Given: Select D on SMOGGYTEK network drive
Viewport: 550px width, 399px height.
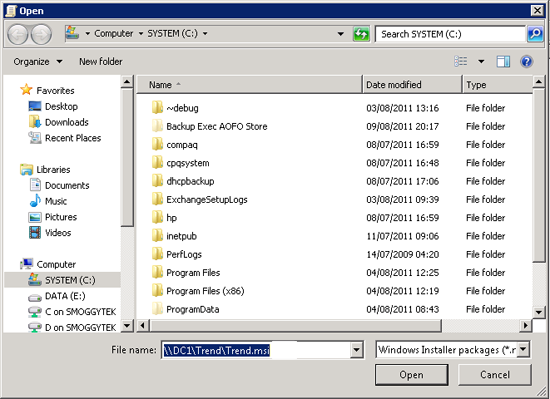Looking at the screenshot, I should click(81, 327).
